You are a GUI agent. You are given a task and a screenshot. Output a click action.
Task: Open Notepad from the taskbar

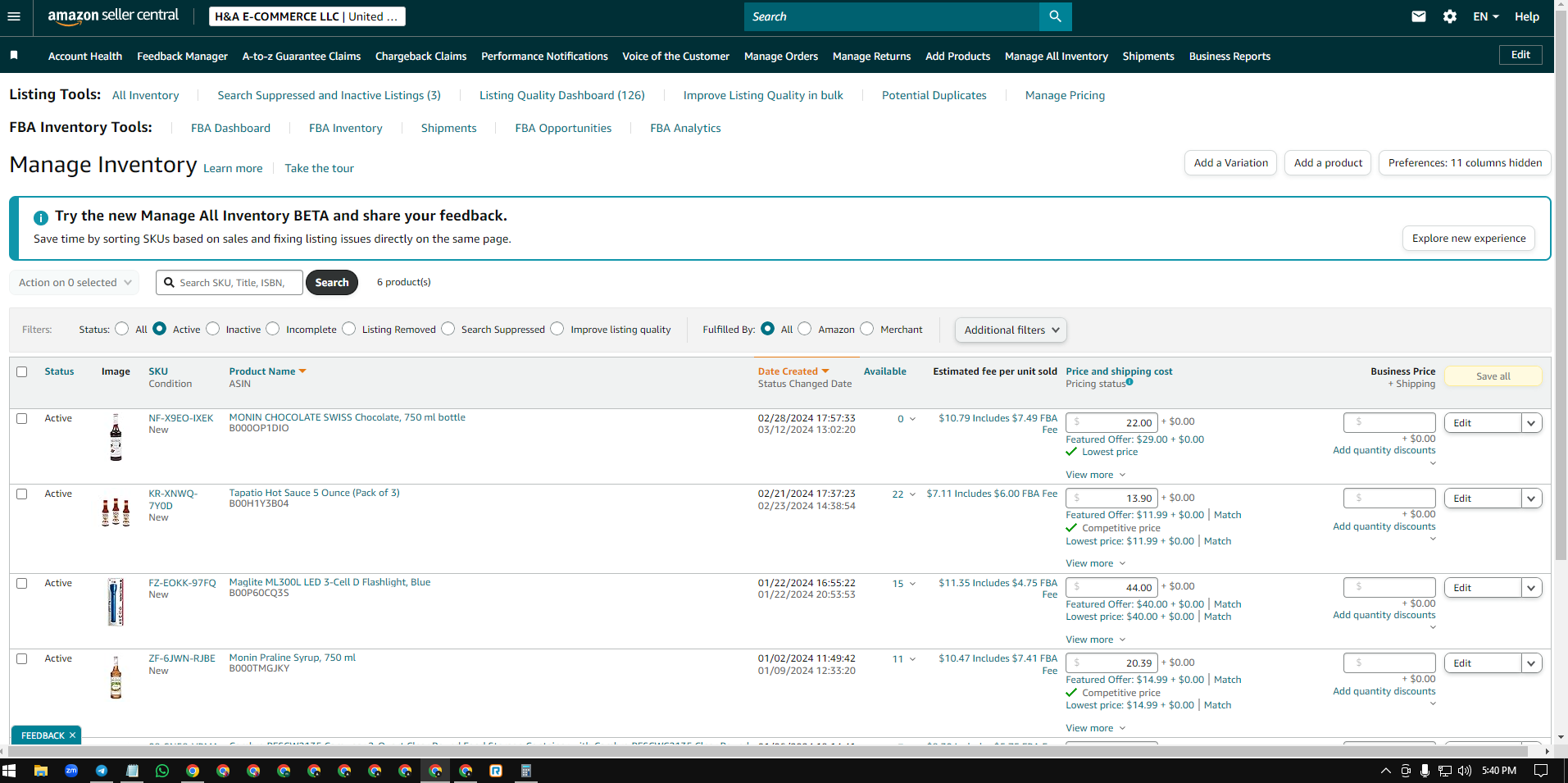coord(132,771)
